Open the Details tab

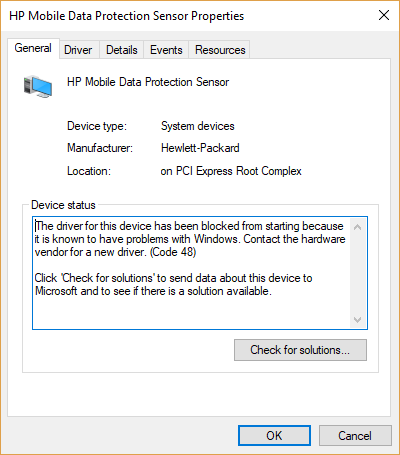122,50
